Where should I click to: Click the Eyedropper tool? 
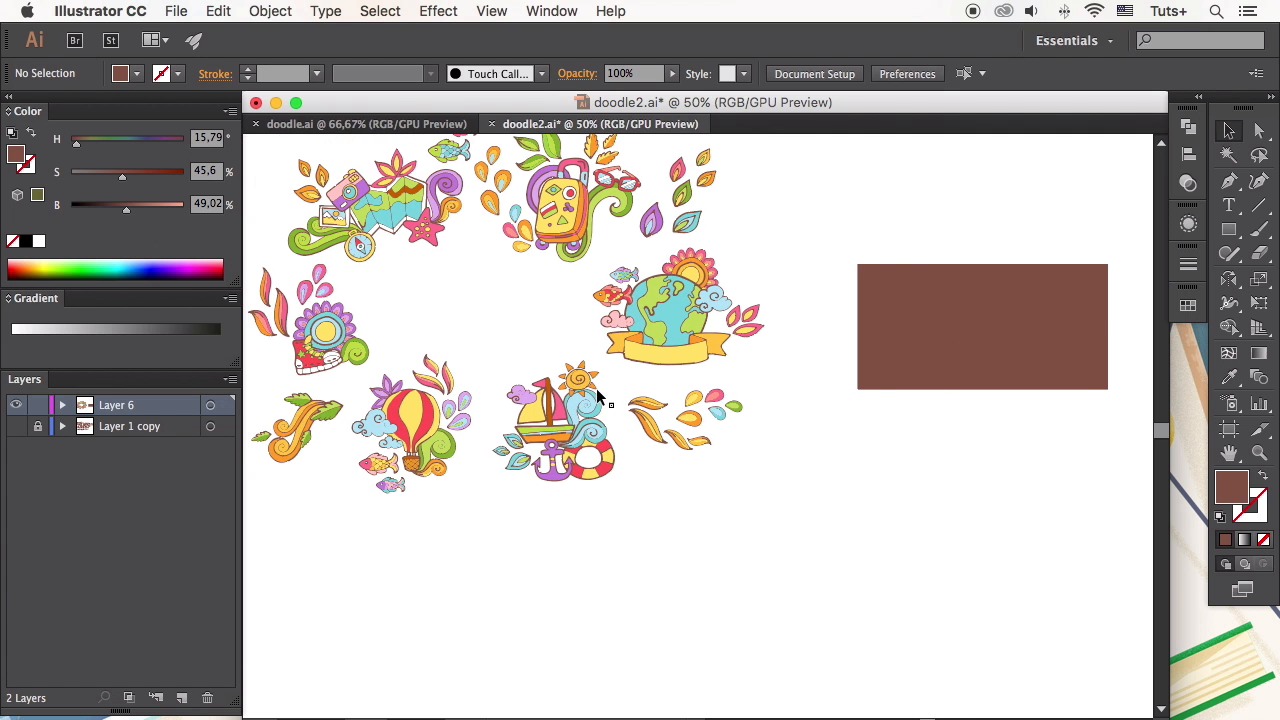point(1229,377)
